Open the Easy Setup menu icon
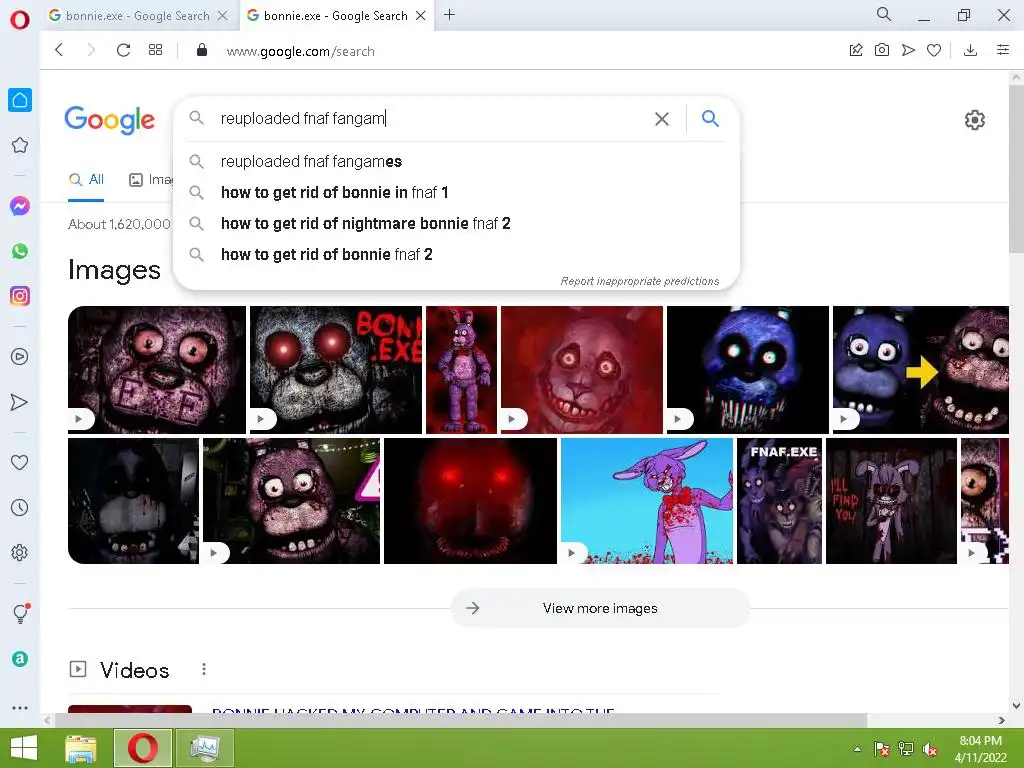This screenshot has width=1024, height=768. (1003, 50)
